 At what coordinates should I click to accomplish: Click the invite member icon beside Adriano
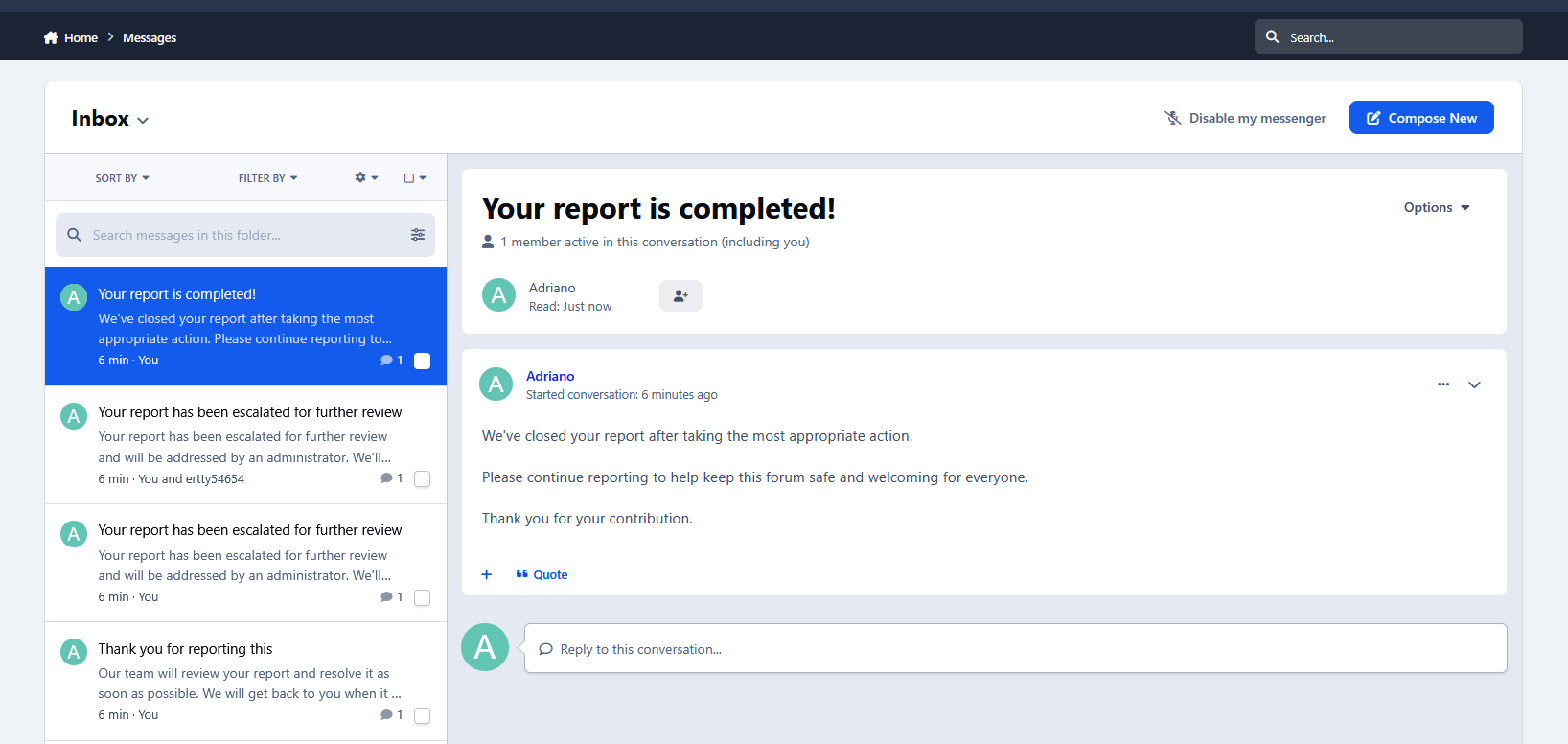[680, 295]
